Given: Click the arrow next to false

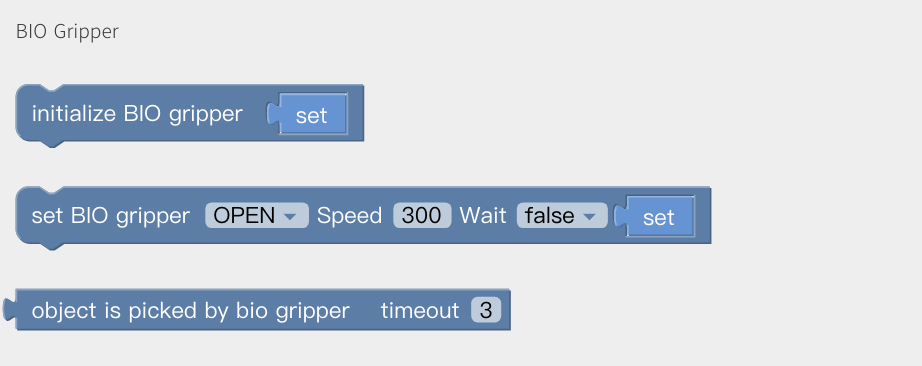Looking at the screenshot, I should click(588, 217).
